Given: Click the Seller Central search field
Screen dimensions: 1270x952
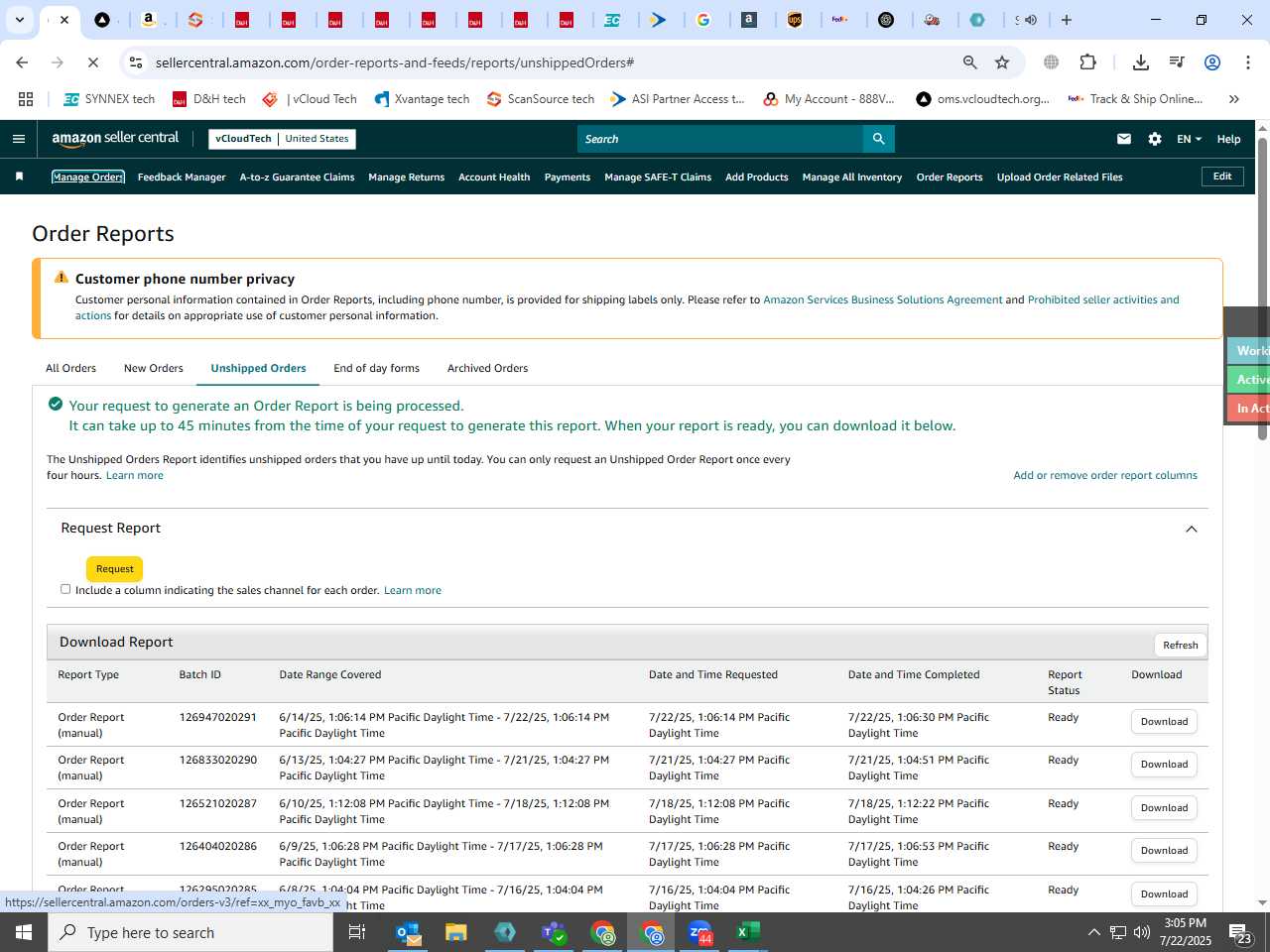Looking at the screenshot, I should [x=720, y=139].
